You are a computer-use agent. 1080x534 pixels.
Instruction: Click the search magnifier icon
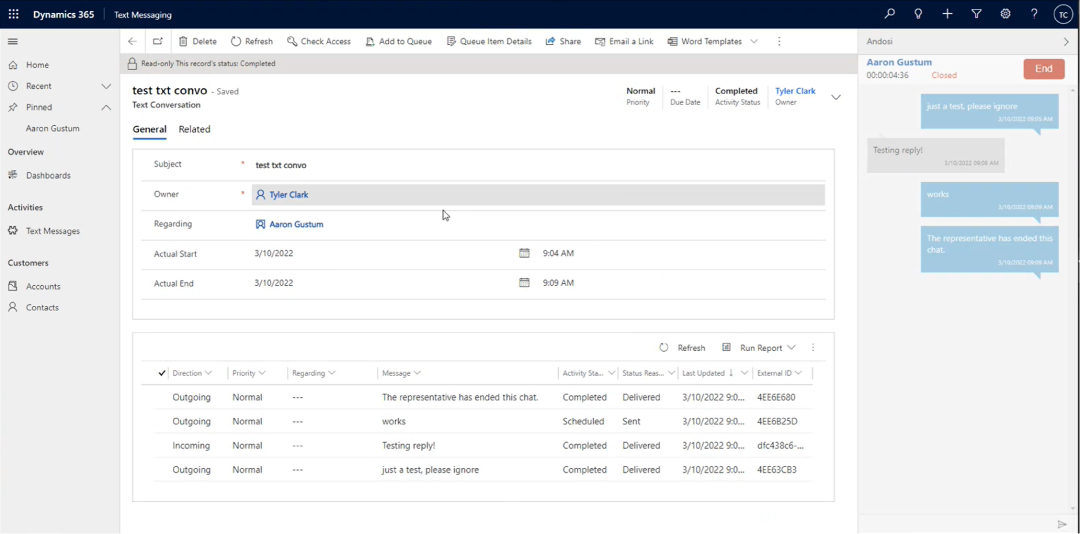tap(889, 14)
